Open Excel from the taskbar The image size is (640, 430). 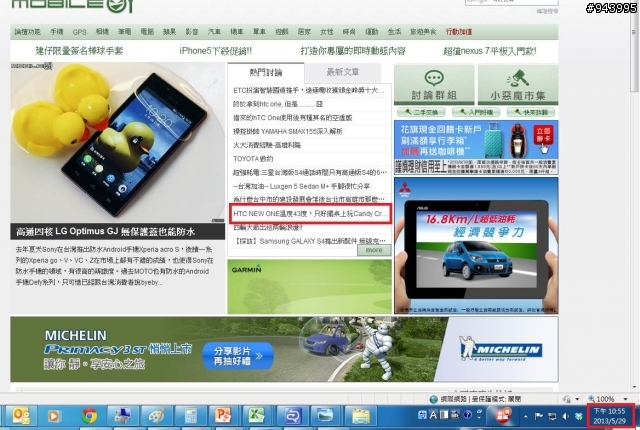click(x=257, y=416)
